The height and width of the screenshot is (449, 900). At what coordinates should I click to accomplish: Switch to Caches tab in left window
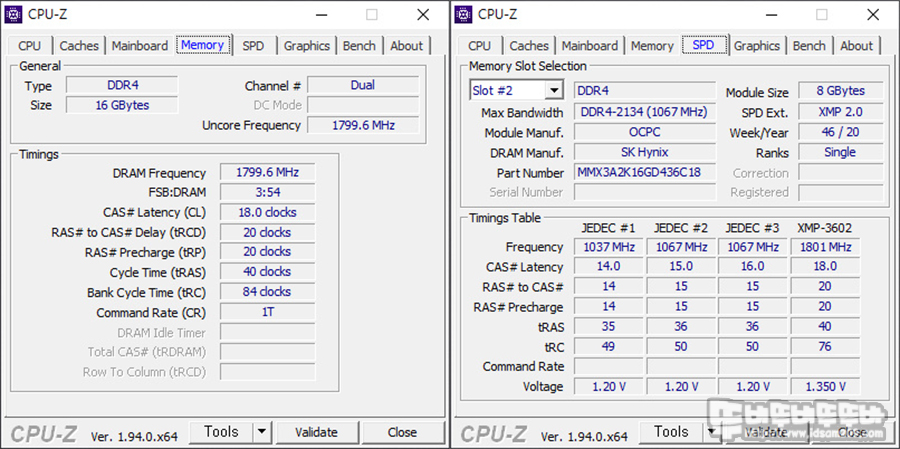click(x=79, y=46)
